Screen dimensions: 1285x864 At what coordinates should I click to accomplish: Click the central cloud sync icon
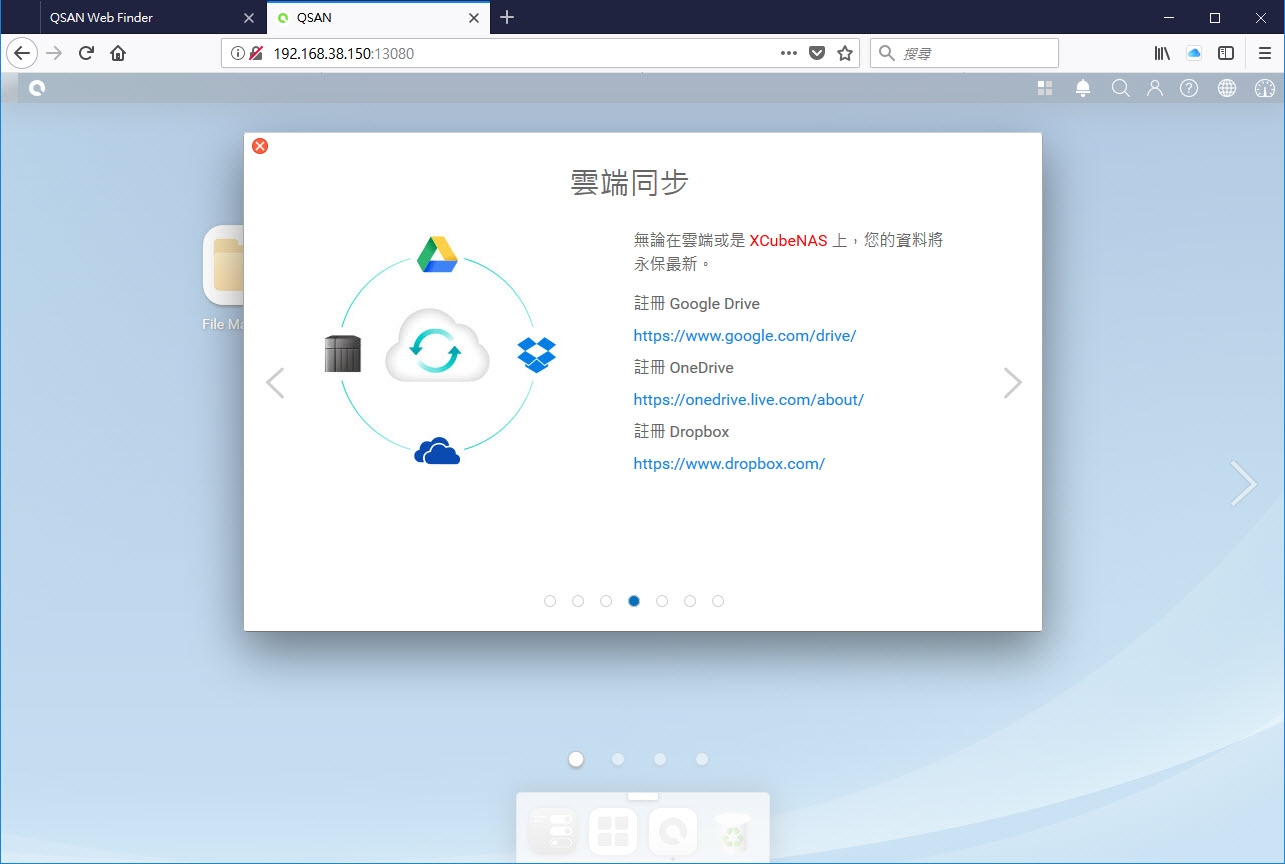437,345
